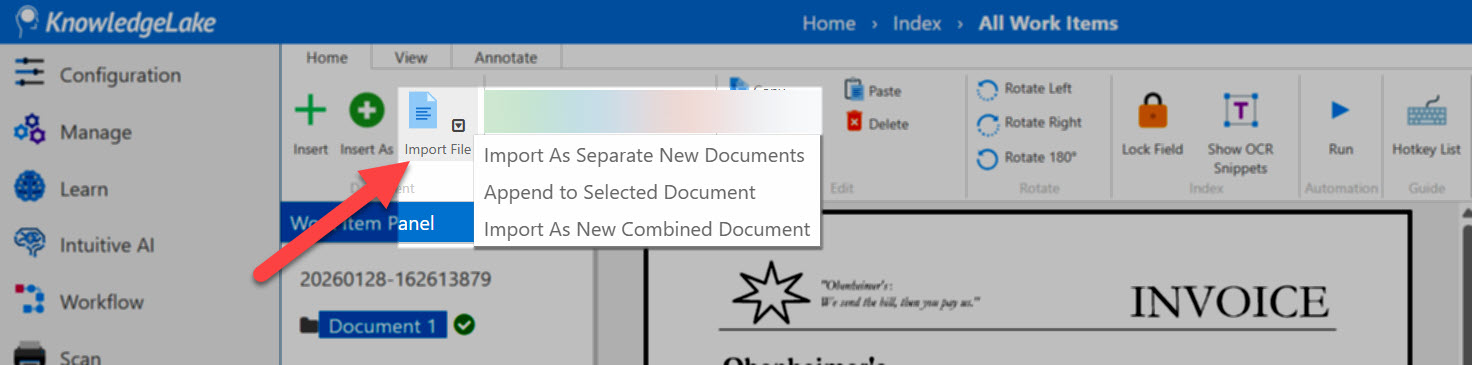Screen dimensions: 1472x365
Task: Go to Index in the breadcrumb
Action: [x=918, y=23]
